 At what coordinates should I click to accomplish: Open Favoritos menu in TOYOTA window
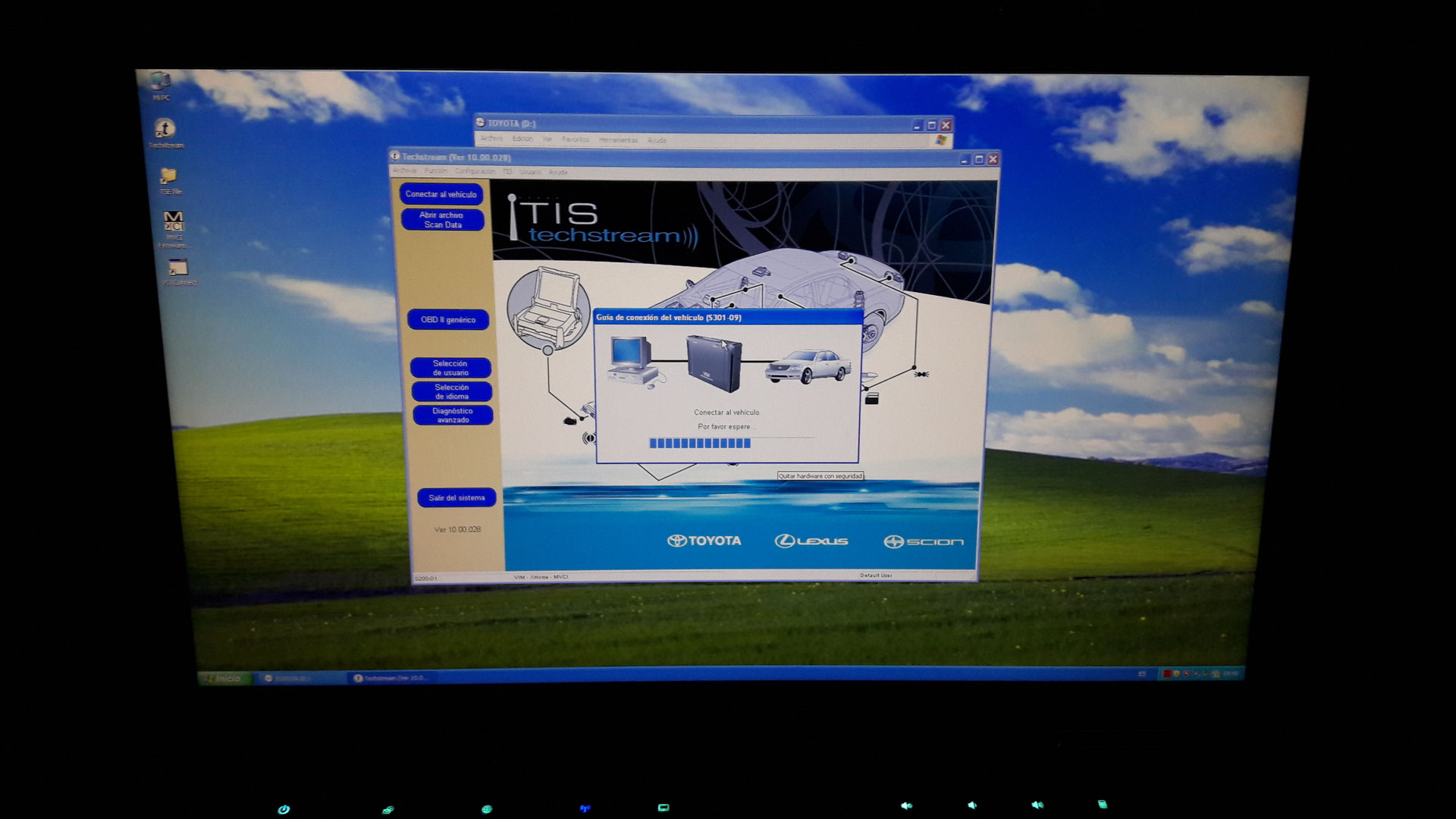tap(576, 140)
